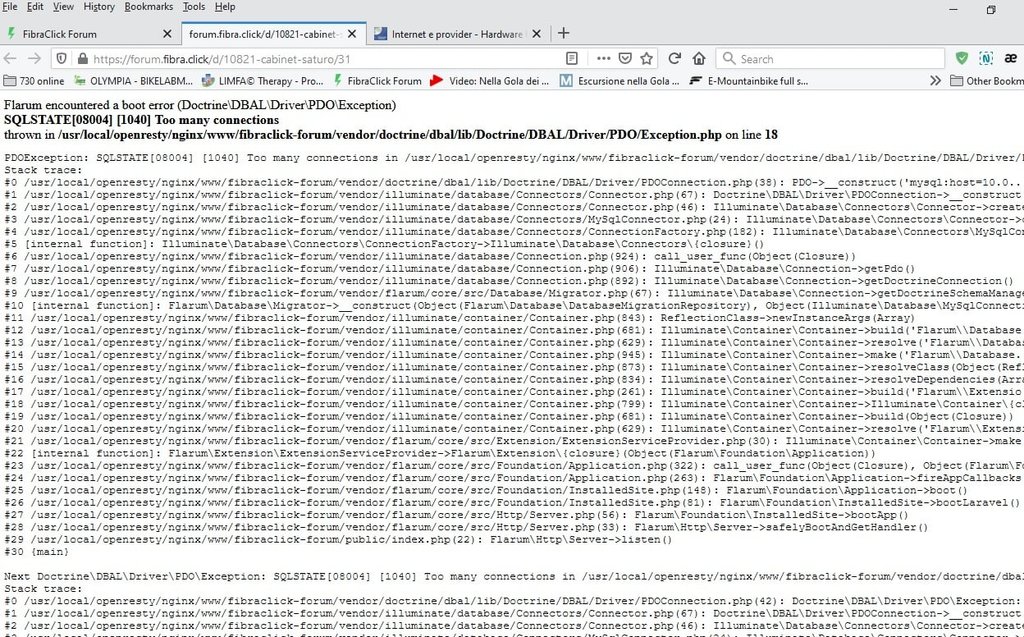1024x637 pixels.
Task: Click the green shield extension icon
Action: 961,58
